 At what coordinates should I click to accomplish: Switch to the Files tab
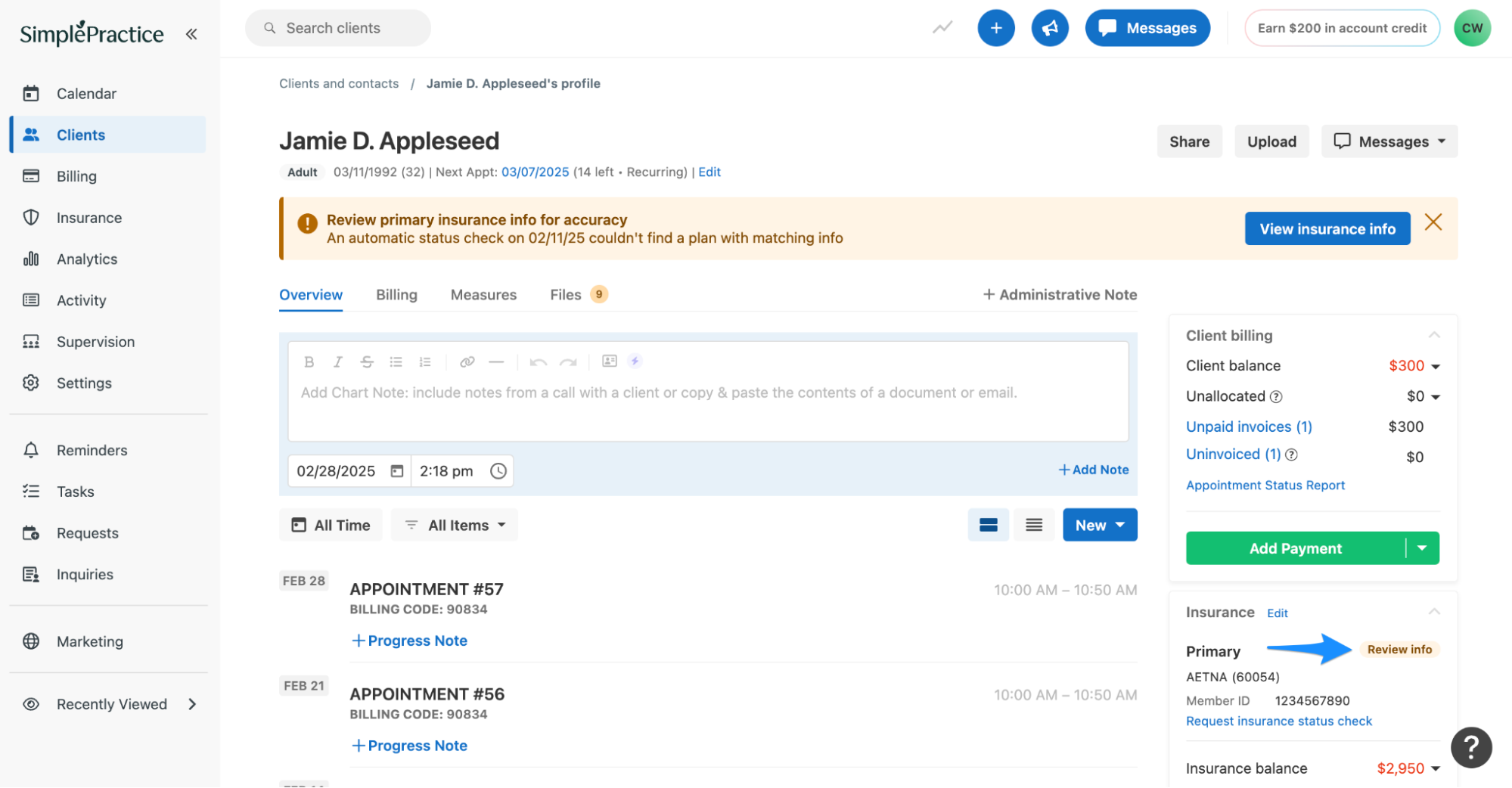tap(578, 295)
